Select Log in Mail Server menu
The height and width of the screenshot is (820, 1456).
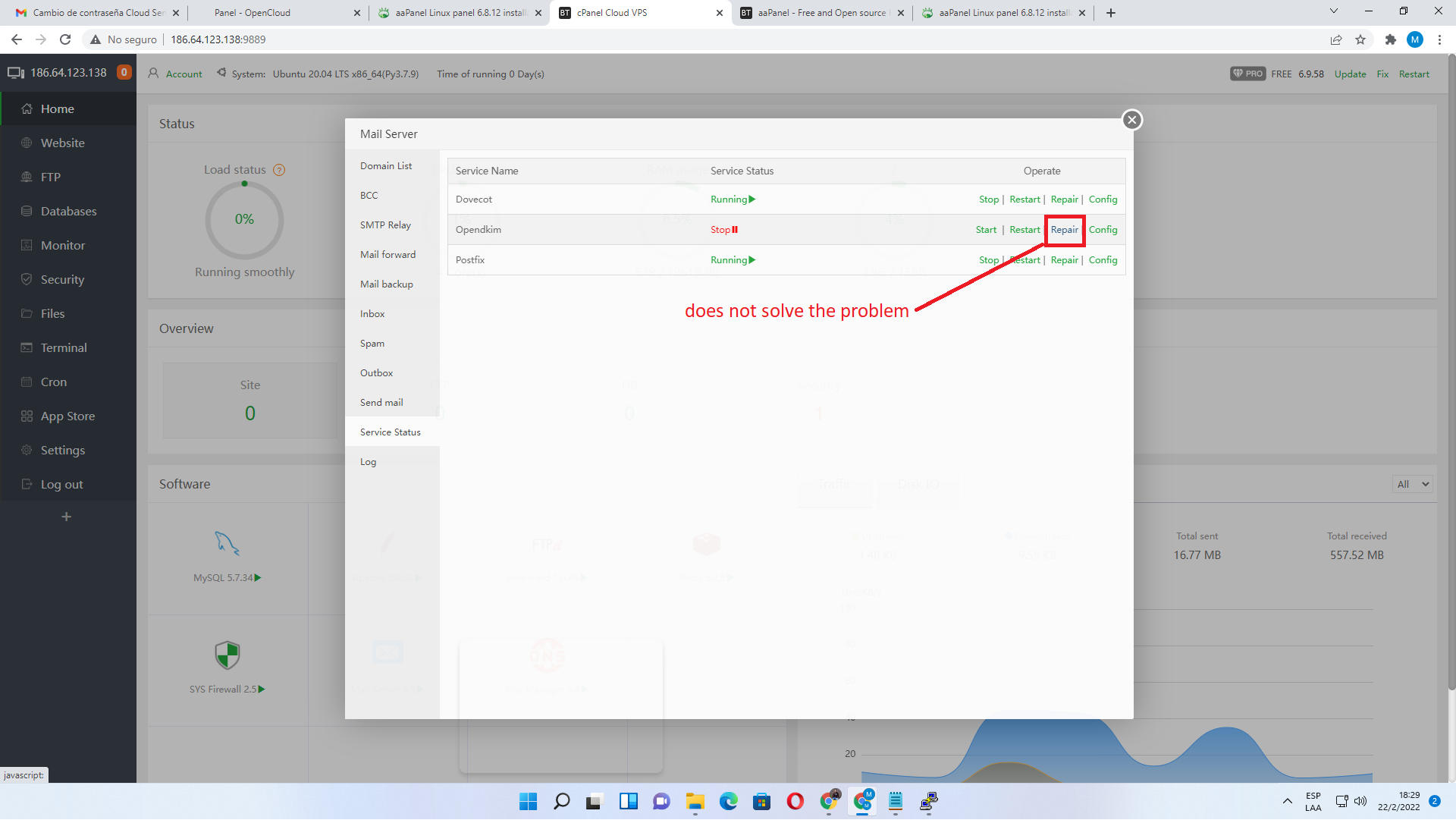368,462
